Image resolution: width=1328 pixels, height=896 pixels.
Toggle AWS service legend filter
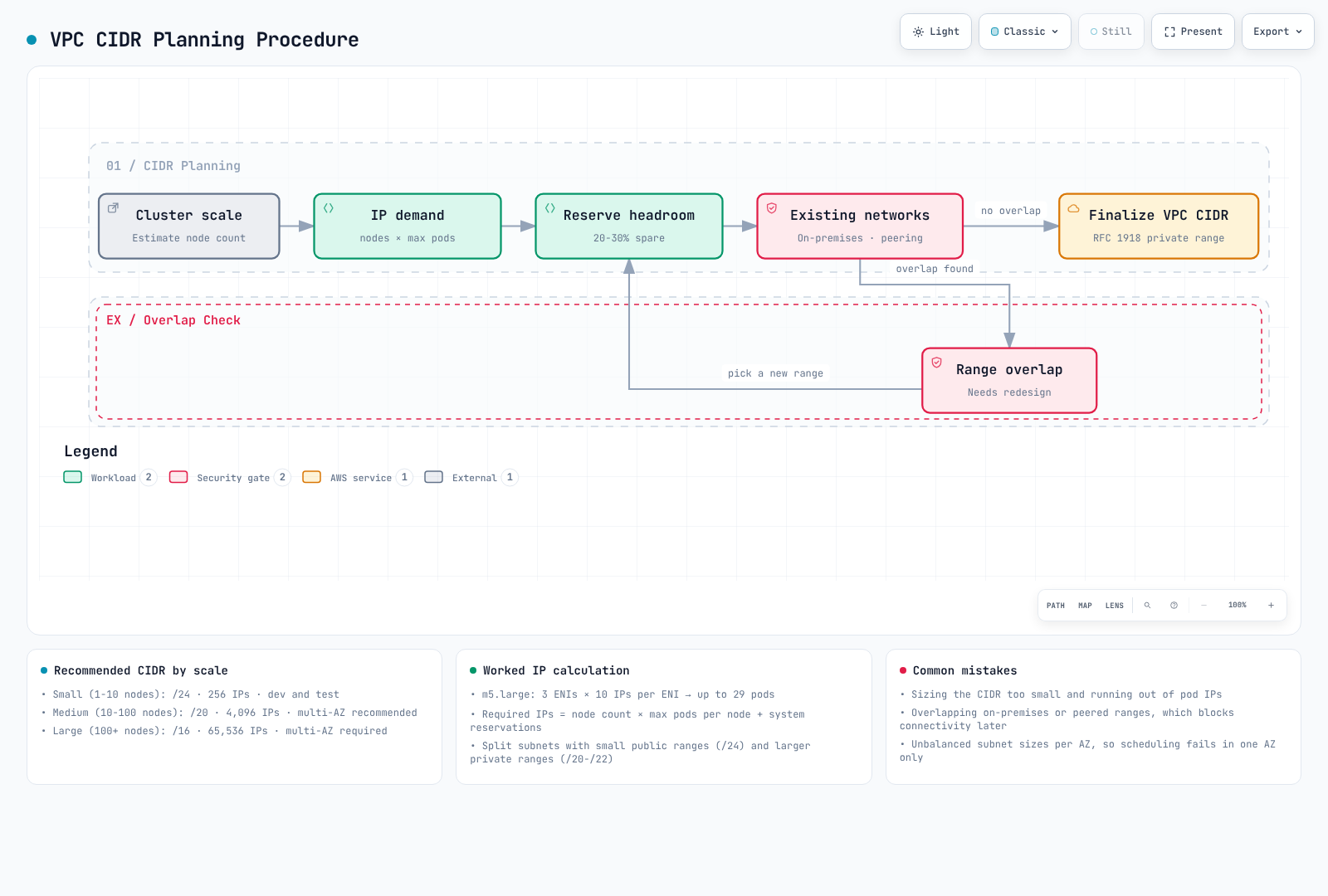click(x=358, y=477)
